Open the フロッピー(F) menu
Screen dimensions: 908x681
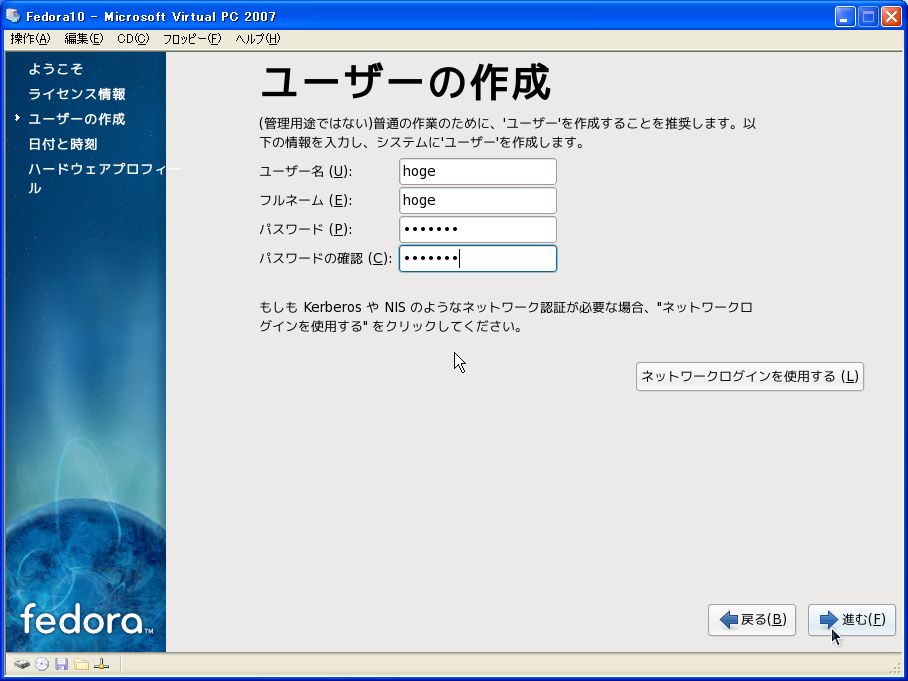tap(192, 39)
